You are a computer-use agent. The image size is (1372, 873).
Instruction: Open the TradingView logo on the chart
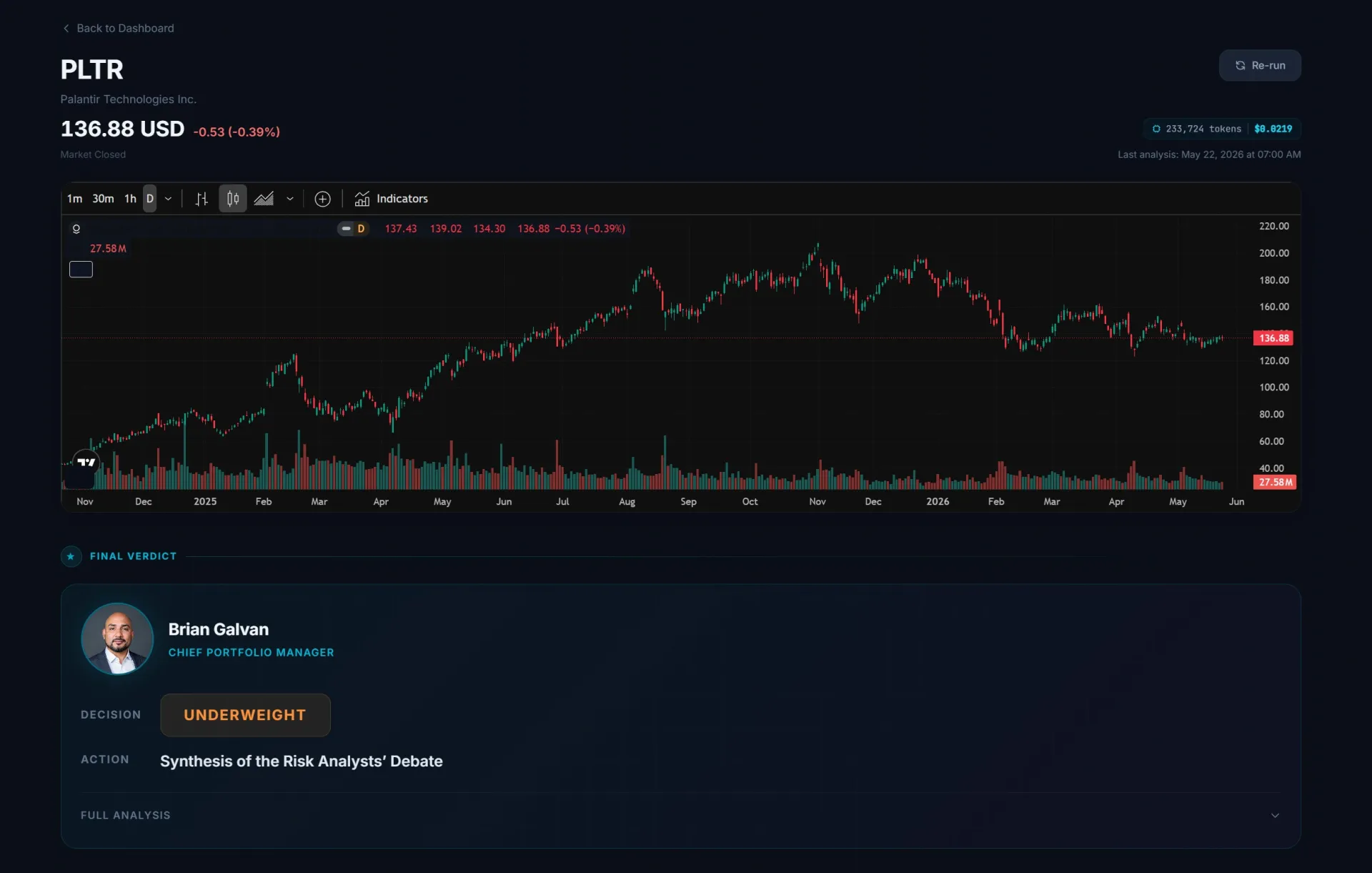pyautogui.click(x=86, y=462)
